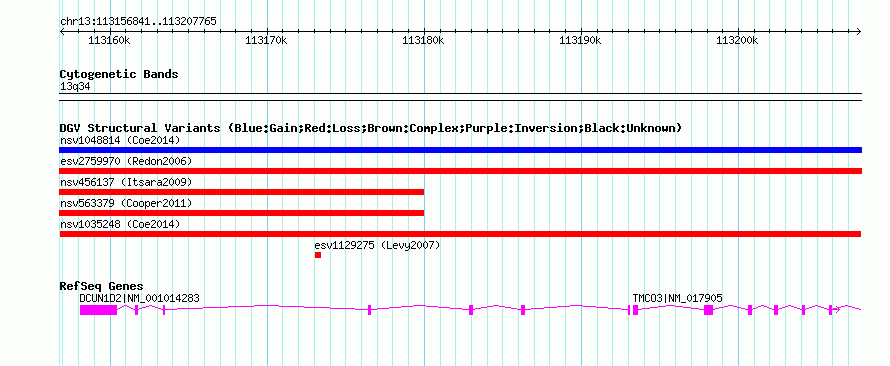The image size is (890, 366).
Task: Click the 113190k ruler tick label
Action: [x=581, y=41]
